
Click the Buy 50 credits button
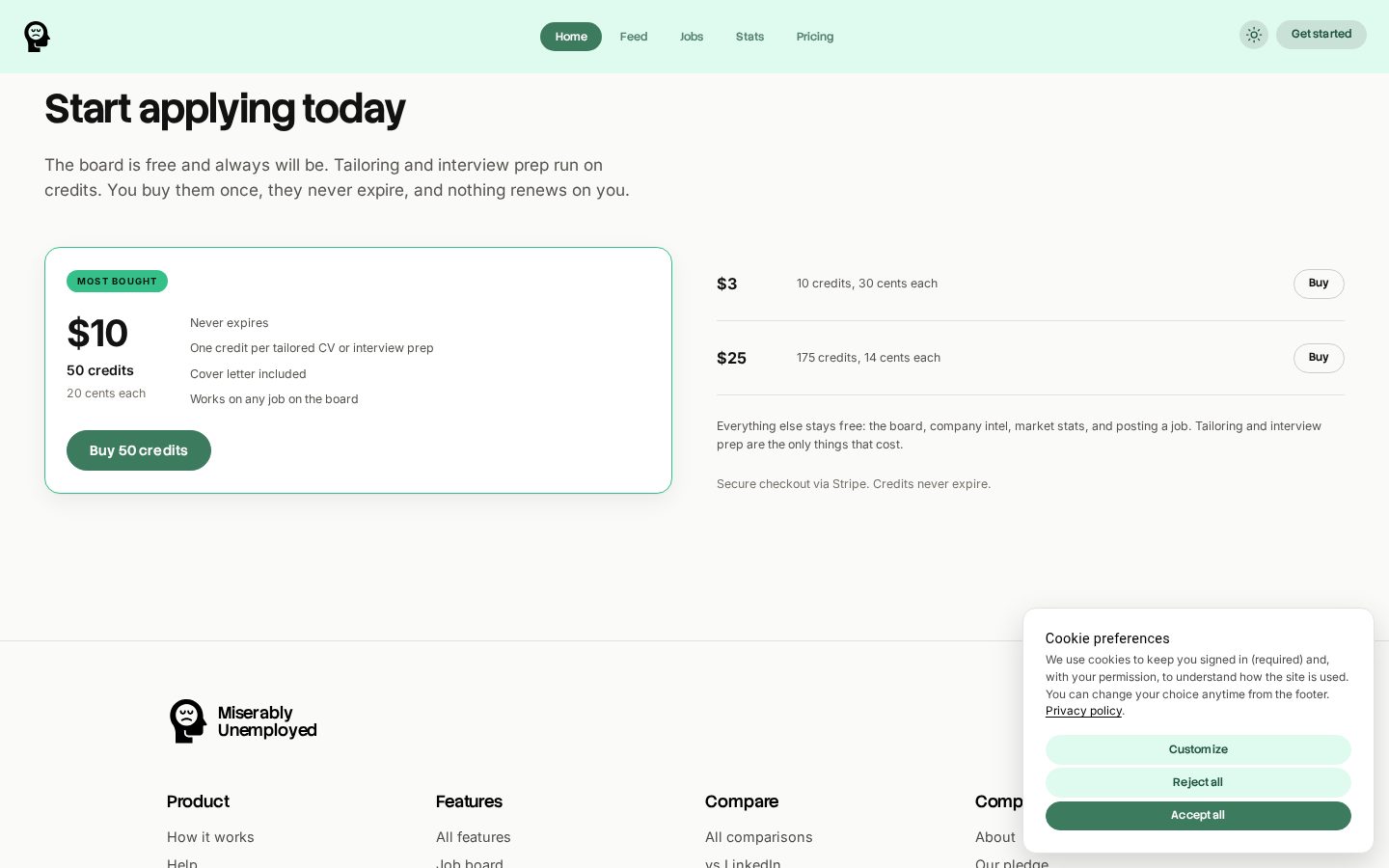click(139, 450)
